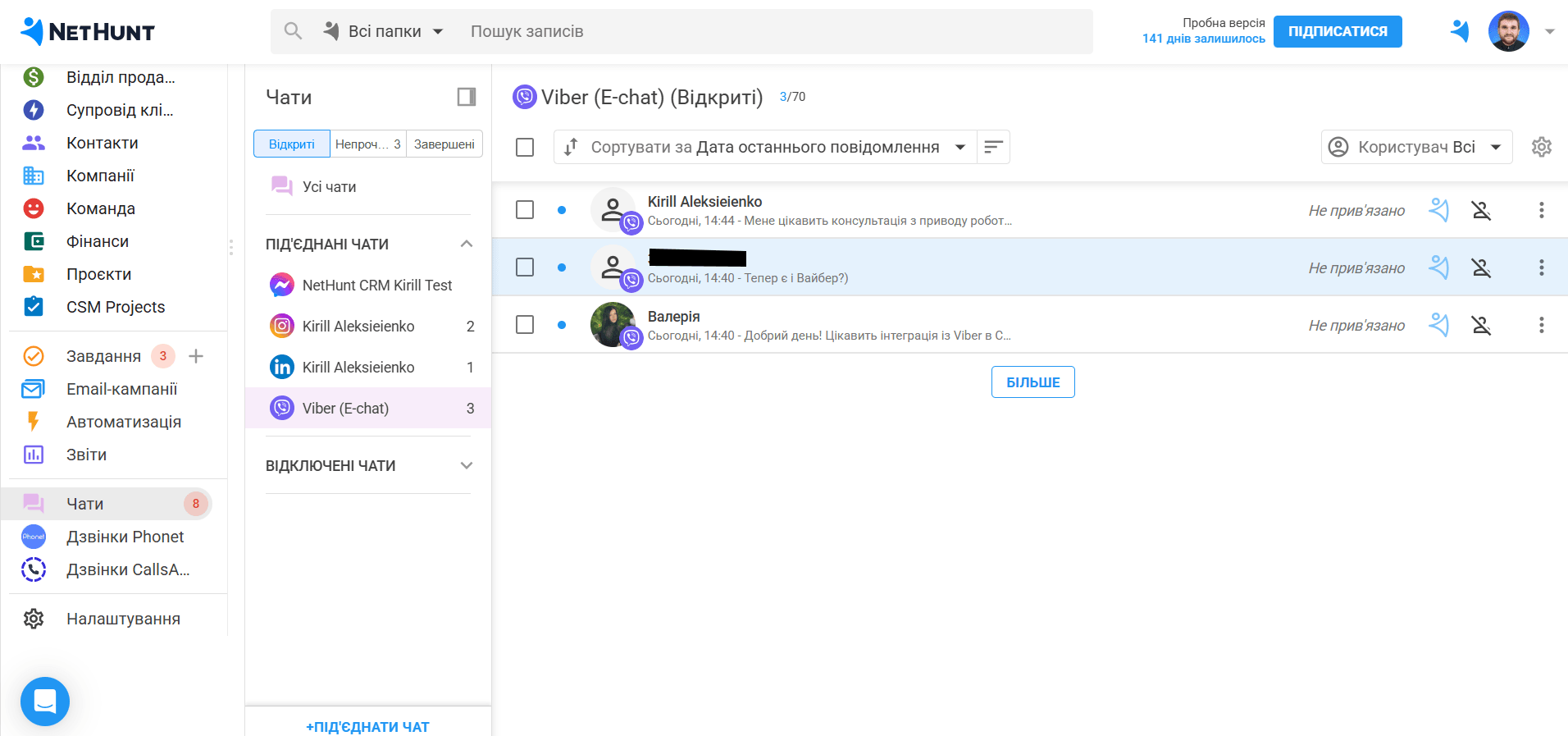Open the sort by Дата останнього повідомлення dropdown
This screenshot has height=736, width=1568.
[x=766, y=147]
